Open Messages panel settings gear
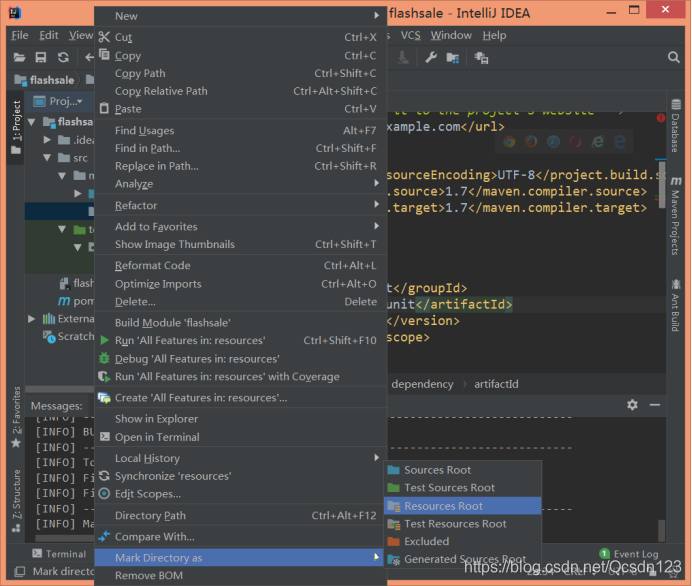This screenshot has height=586, width=692. click(632, 405)
